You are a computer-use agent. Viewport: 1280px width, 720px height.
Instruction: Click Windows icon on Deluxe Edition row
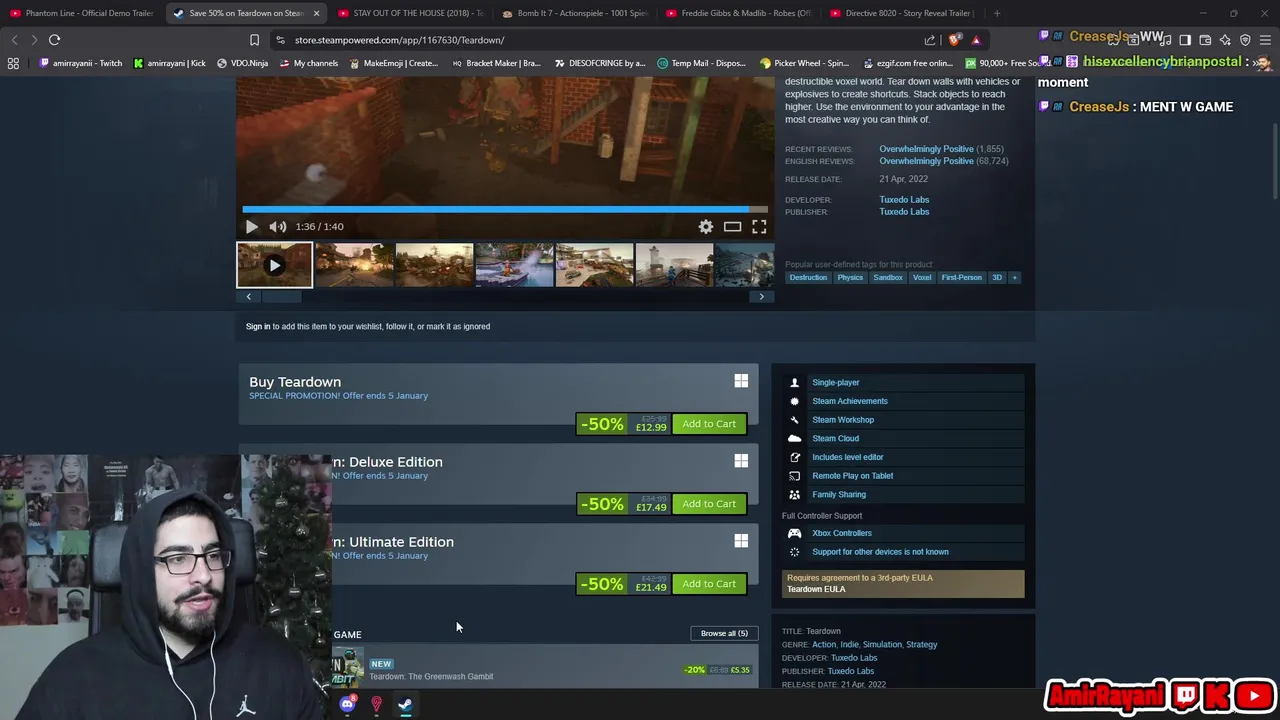[x=741, y=461]
